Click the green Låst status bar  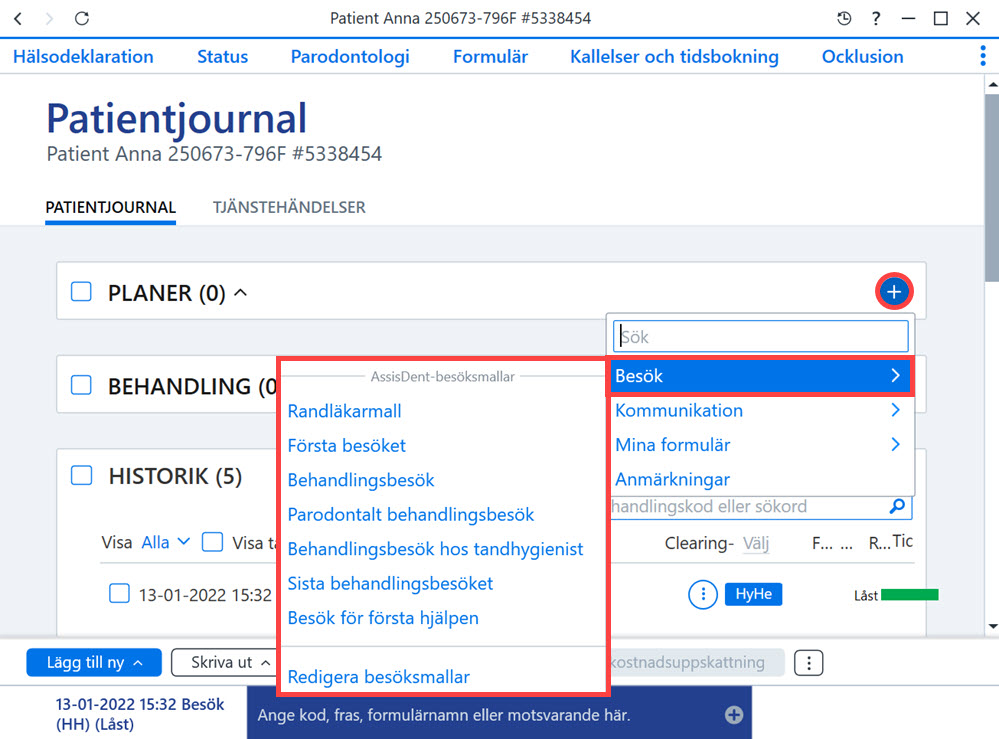909,595
